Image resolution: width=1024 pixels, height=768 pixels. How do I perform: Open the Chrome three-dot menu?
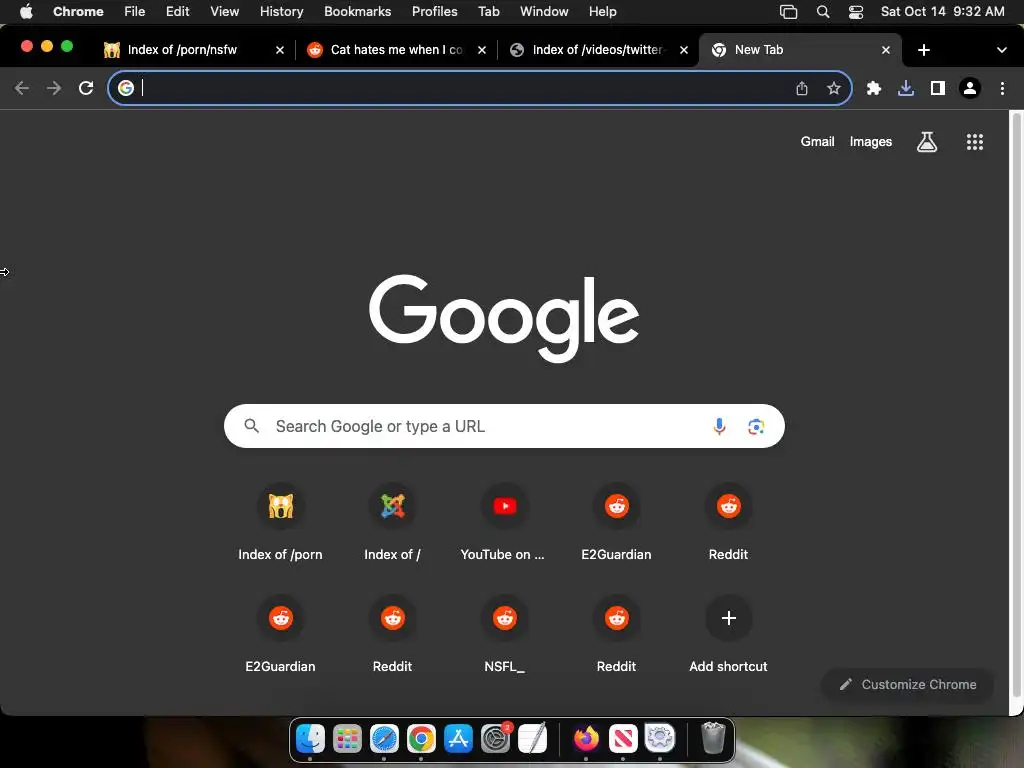[x=1002, y=88]
